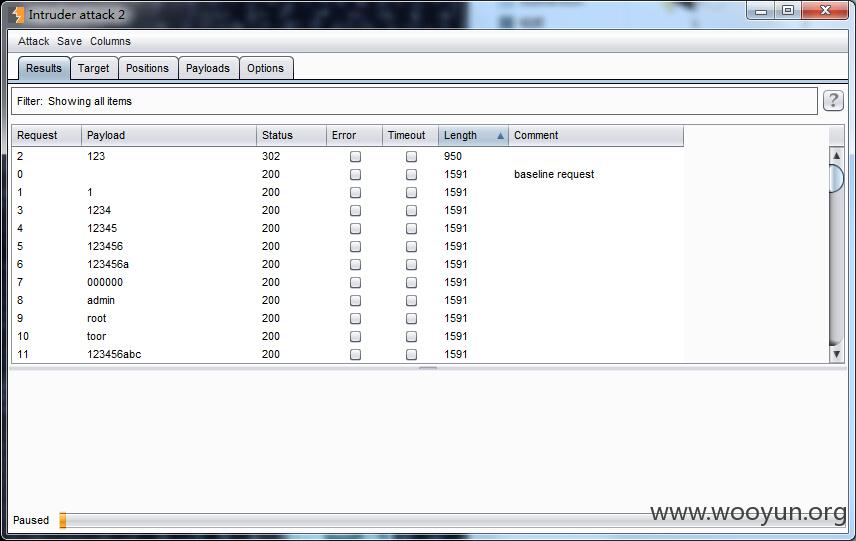Open the Attack menu
Screen dimensions: 856x541
(x=33, y=41)
